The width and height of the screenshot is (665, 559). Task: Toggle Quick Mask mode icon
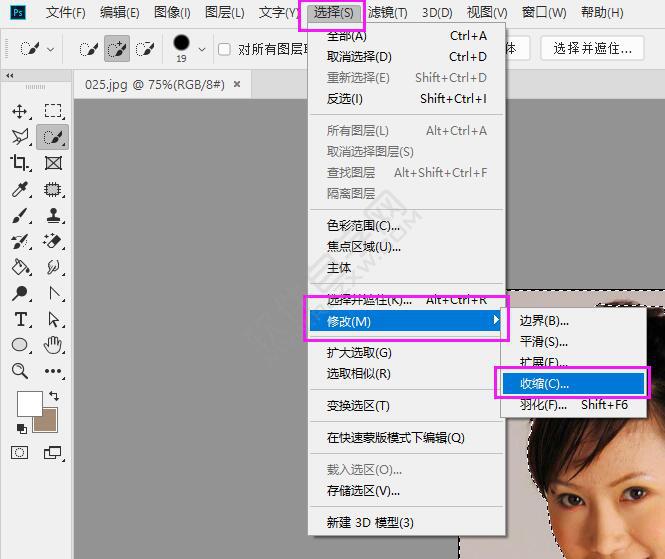coord(20,453)
